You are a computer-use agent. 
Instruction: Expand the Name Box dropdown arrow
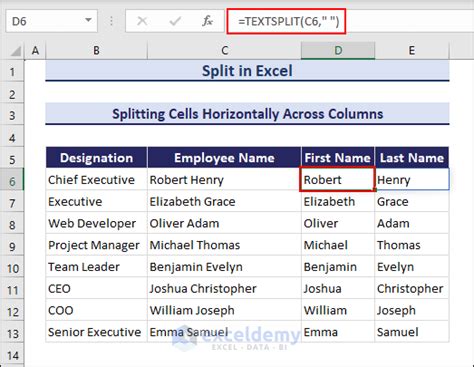(88, 21)
